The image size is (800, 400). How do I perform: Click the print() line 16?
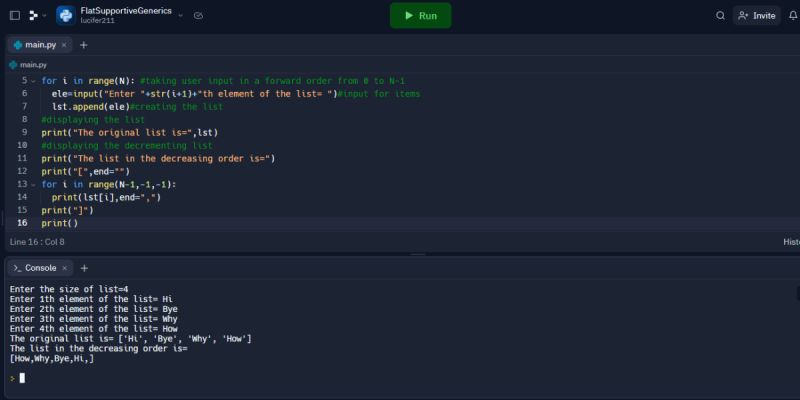click(60, 223)
